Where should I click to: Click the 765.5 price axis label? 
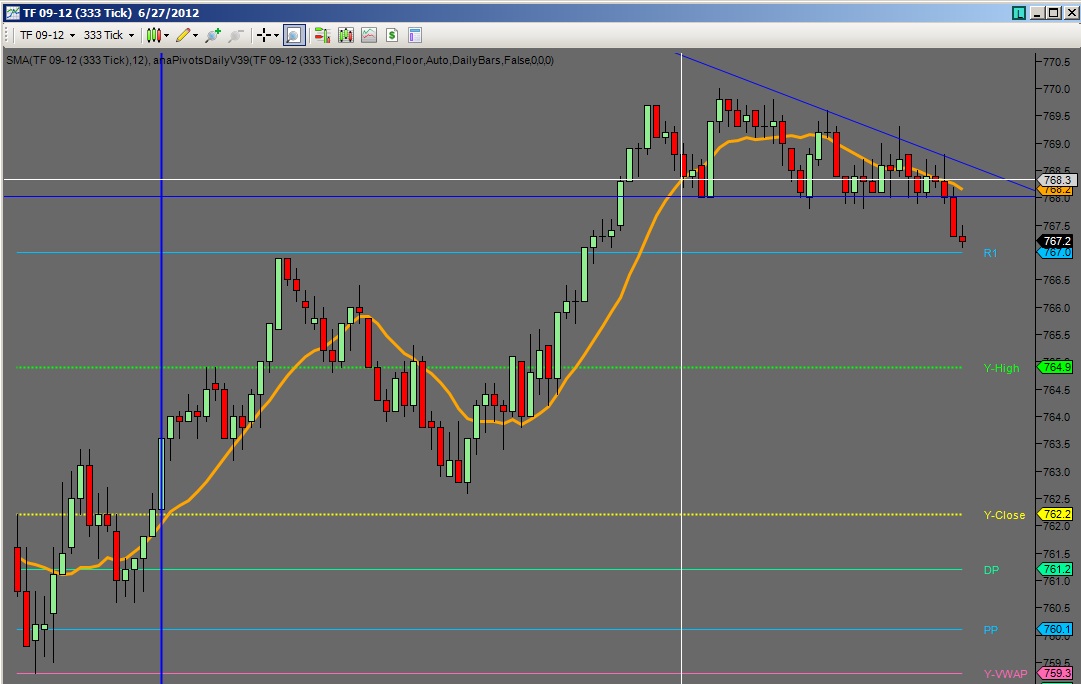coord(1057,336)
